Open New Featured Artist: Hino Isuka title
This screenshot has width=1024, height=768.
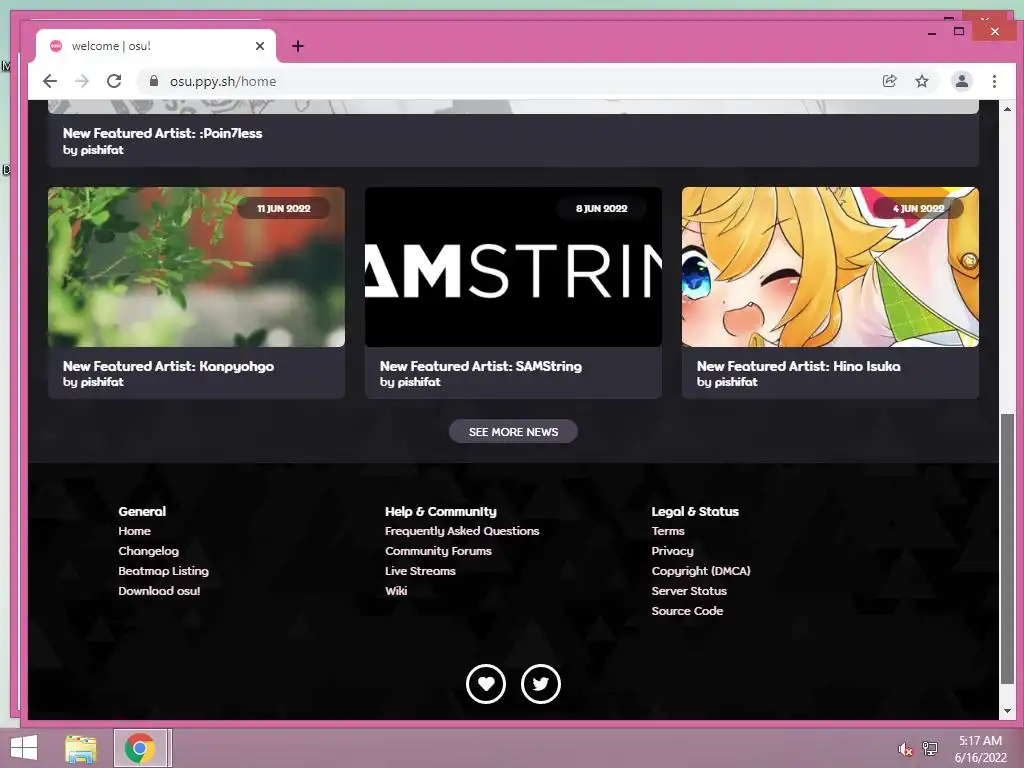point(799,366)
